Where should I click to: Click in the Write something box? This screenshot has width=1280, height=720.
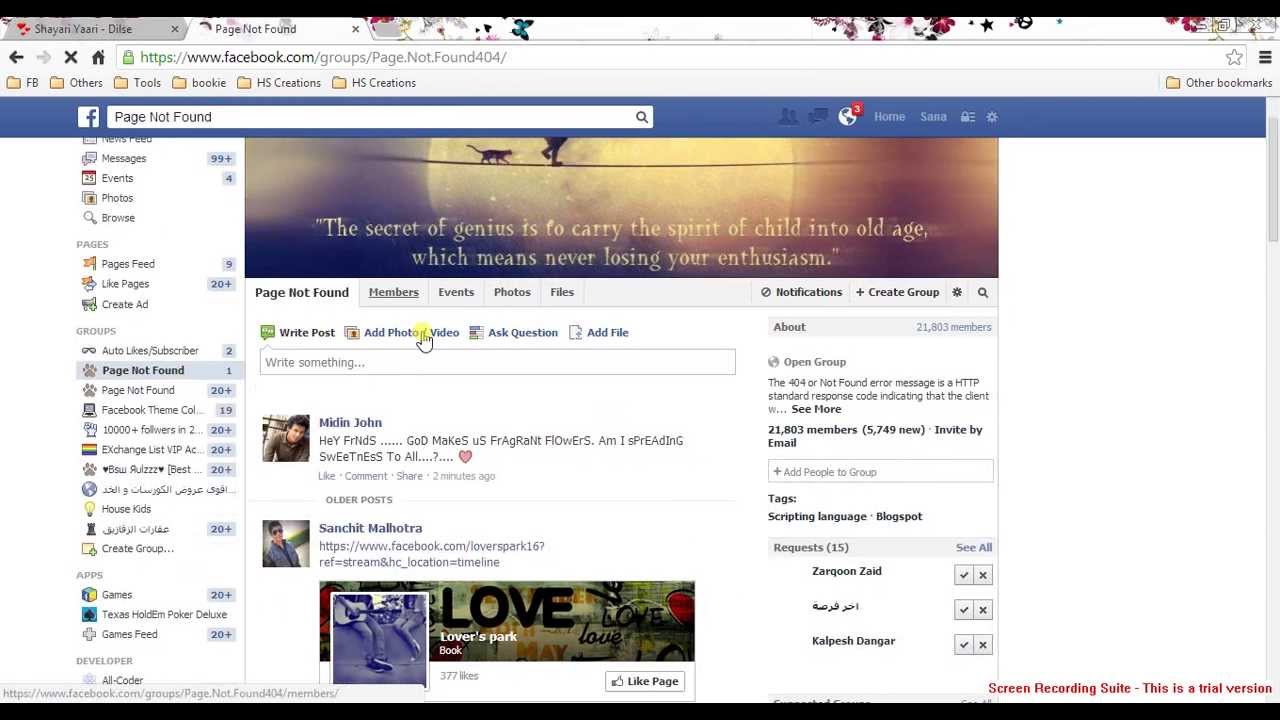click(x=497, y=362)
